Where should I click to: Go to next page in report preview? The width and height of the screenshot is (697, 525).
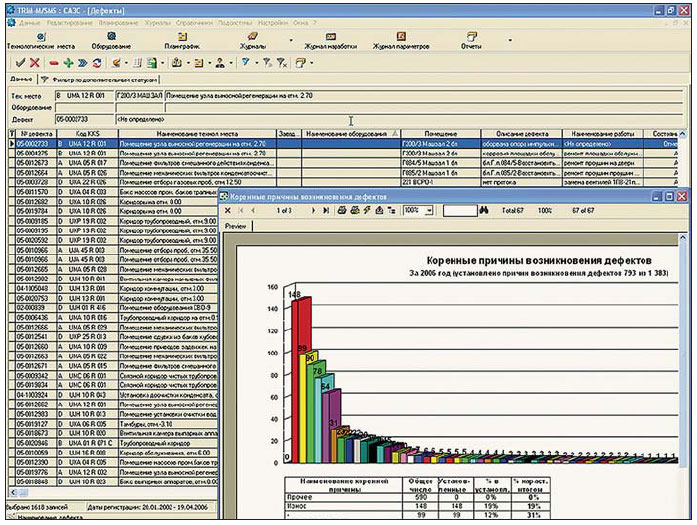point(312,211)
